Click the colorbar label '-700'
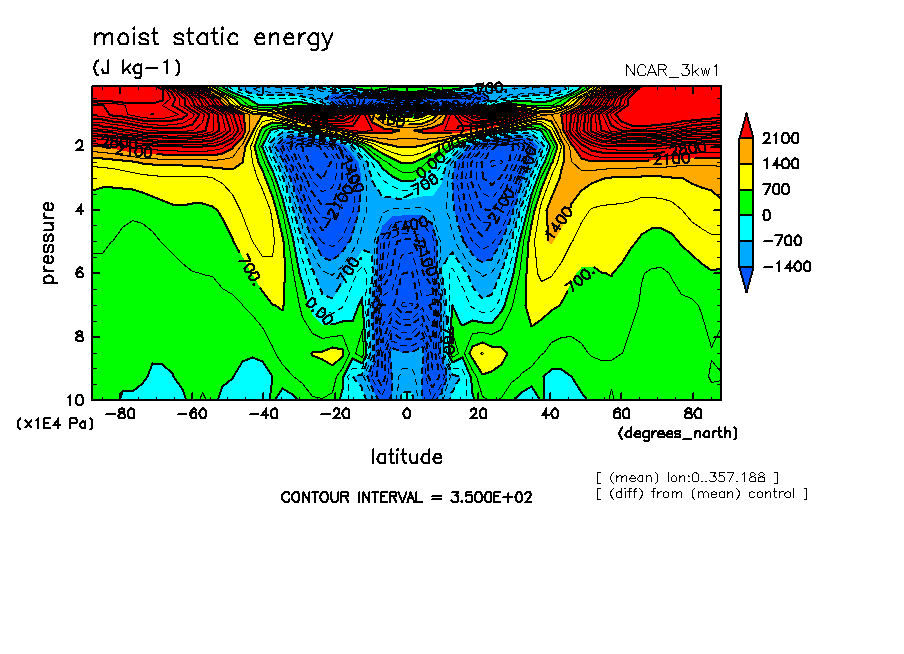This screenshot has height=654, width=904. (x=782, y=240)
